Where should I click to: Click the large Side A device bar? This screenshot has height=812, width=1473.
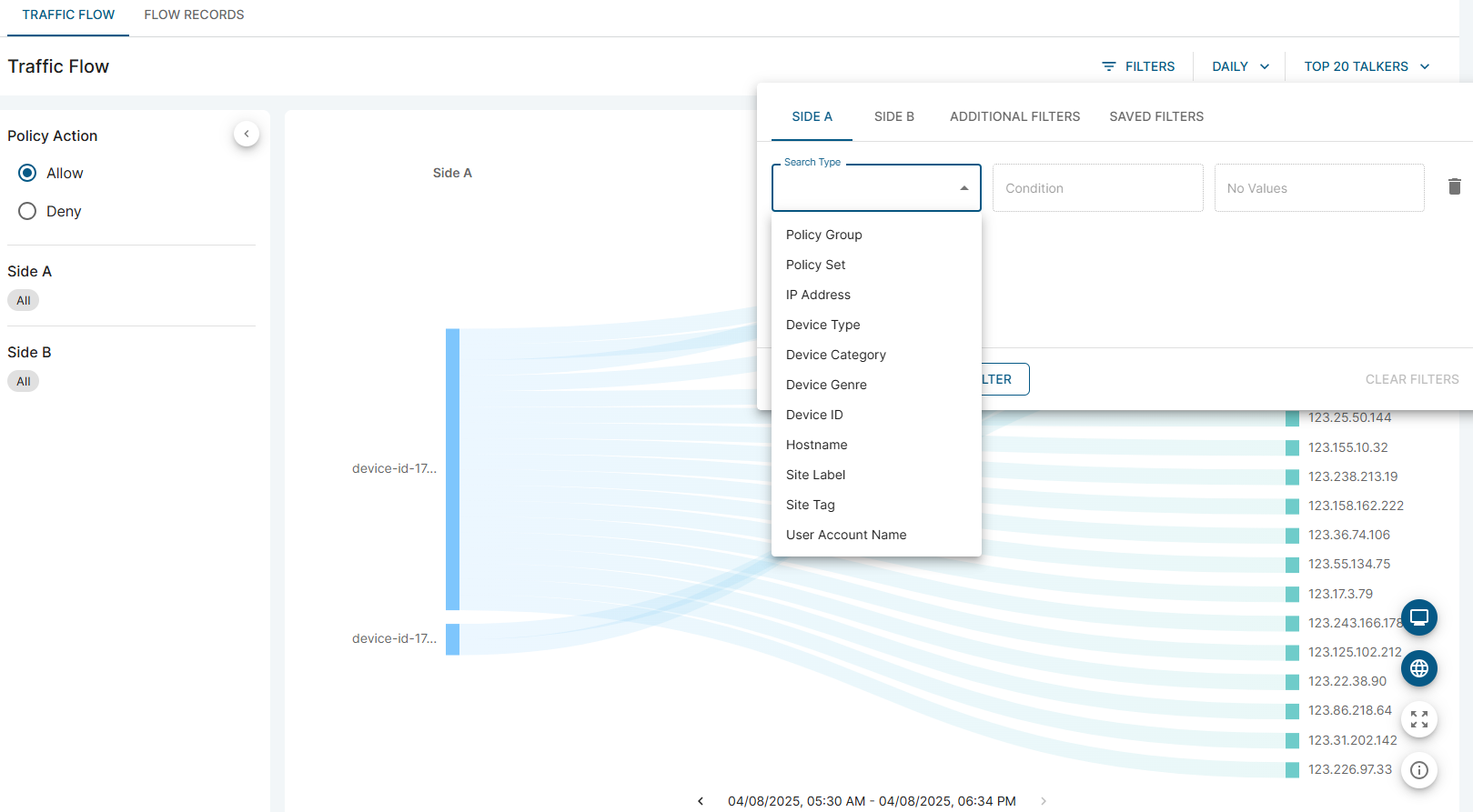452,469
